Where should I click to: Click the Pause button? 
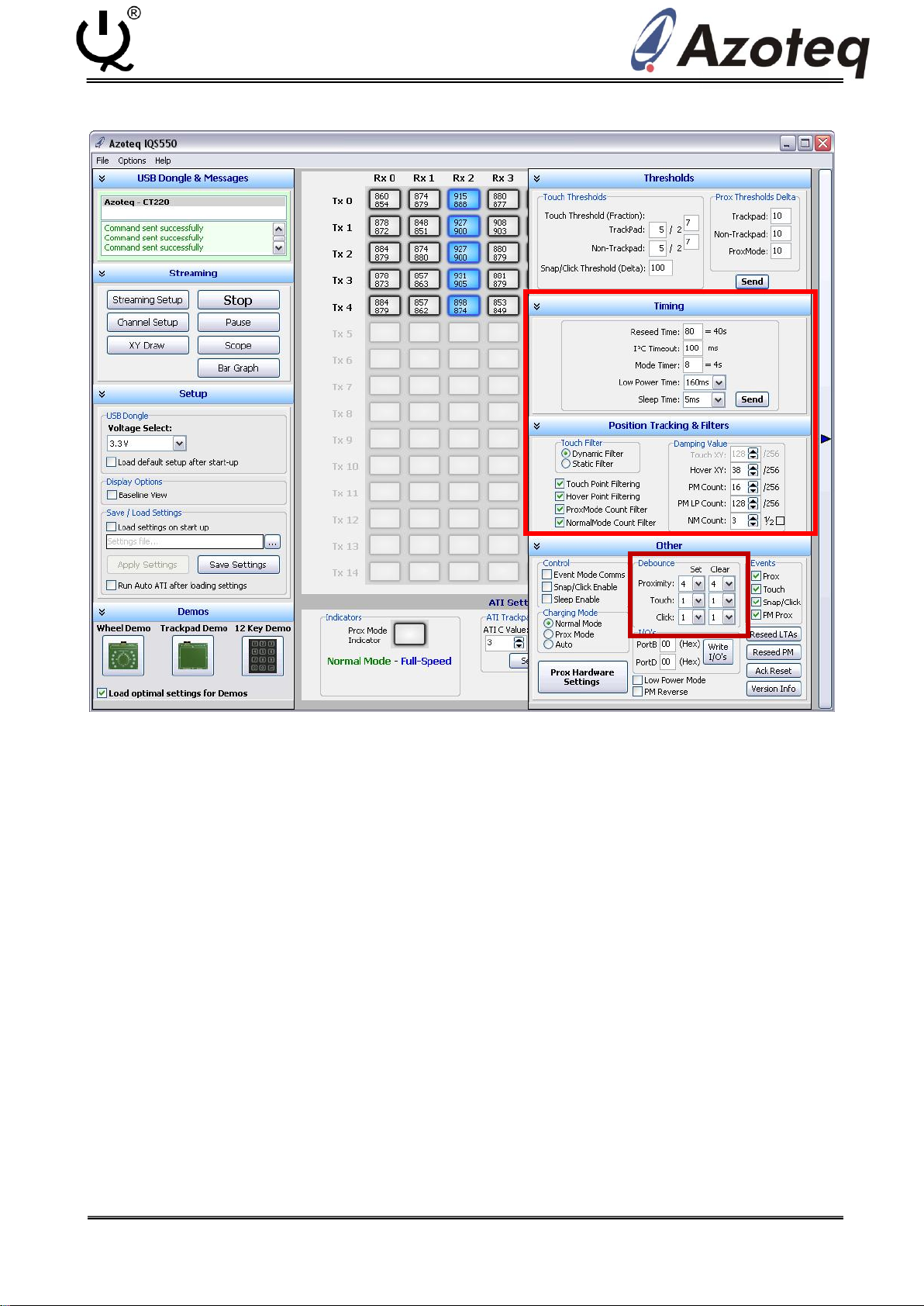click(x=238, y=323)
